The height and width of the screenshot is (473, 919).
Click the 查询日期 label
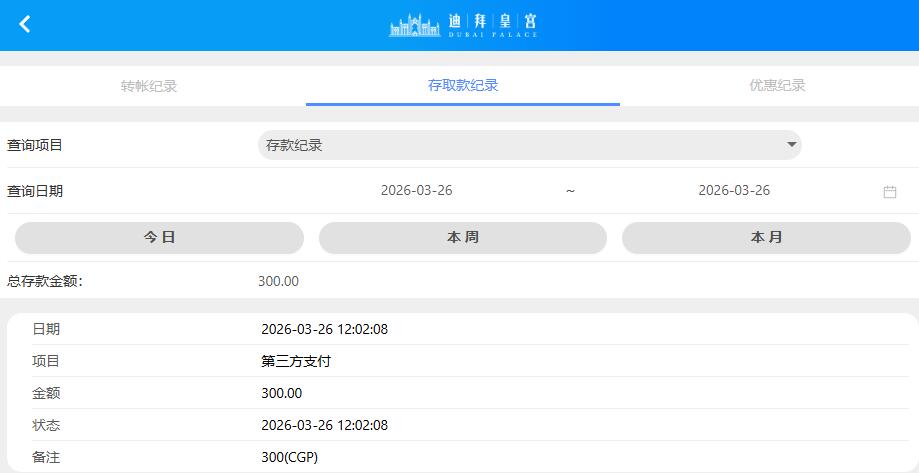(x=35, y=191)
